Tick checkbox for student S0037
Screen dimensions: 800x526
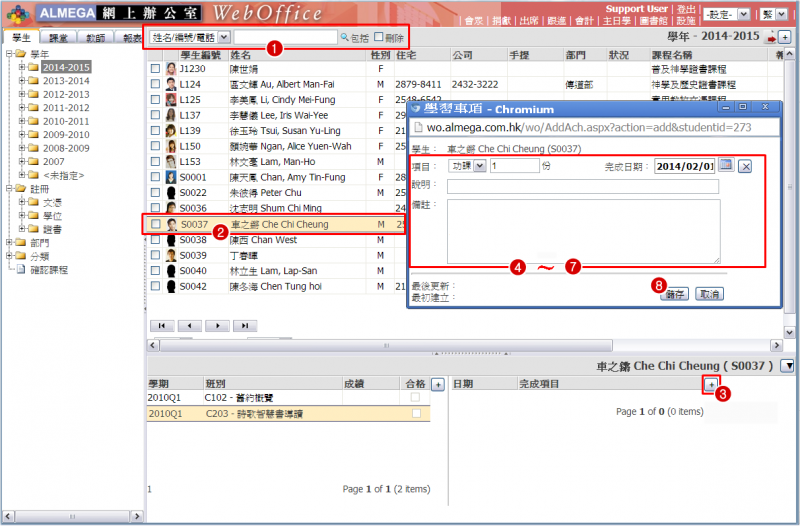pos(156,224)
